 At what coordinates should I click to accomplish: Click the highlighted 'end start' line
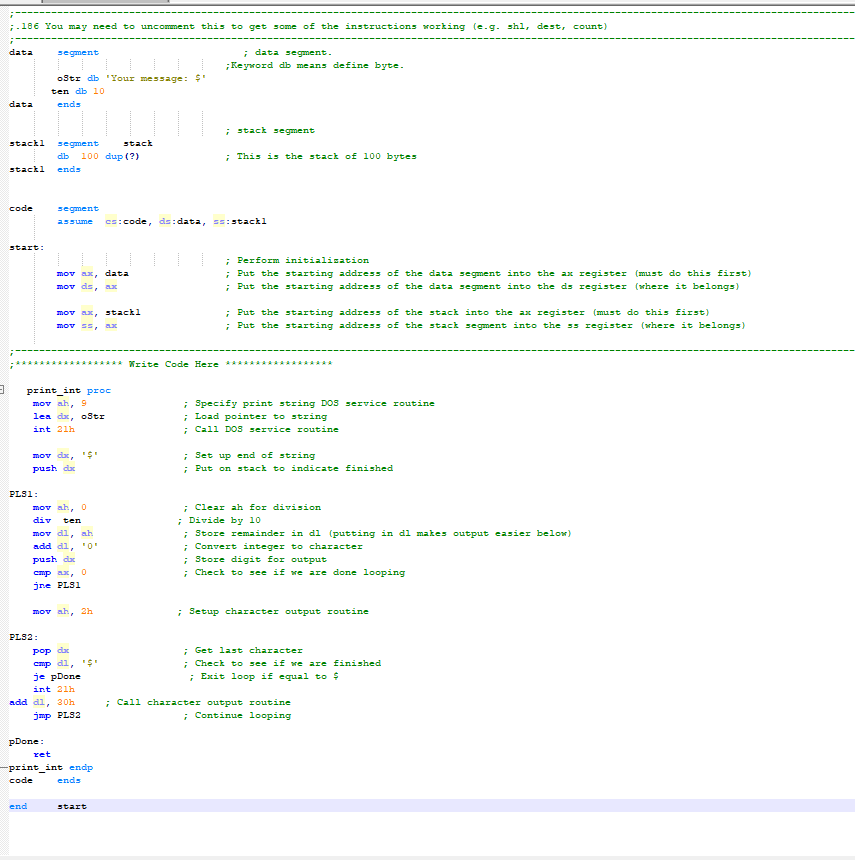(x=432, y=806)
